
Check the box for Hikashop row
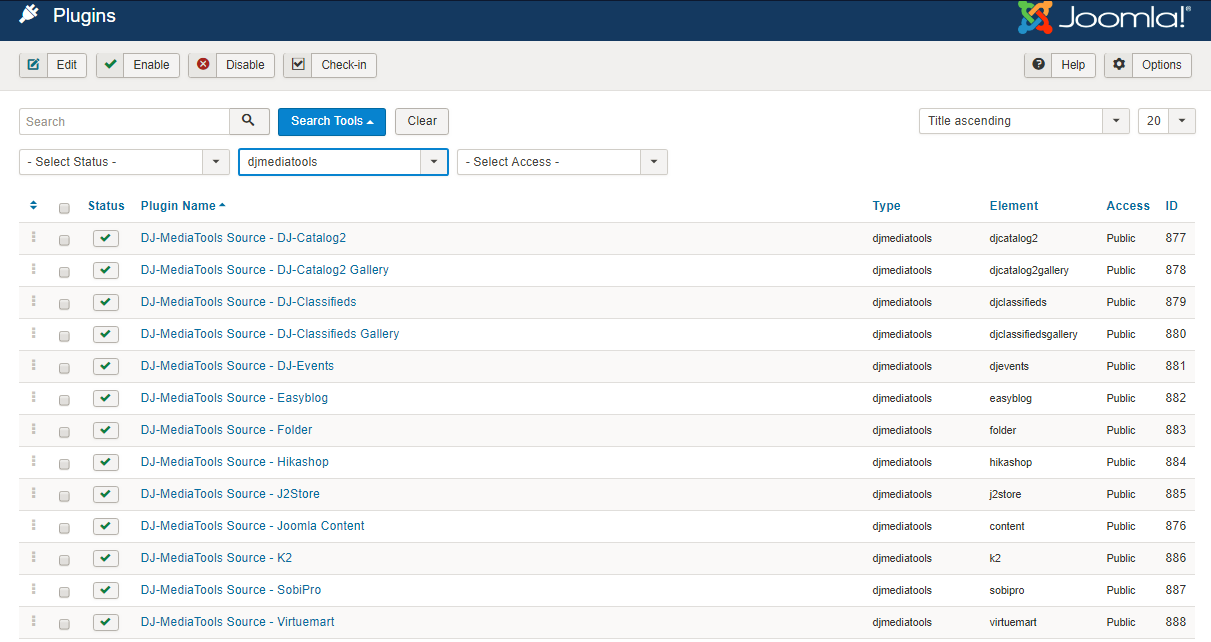pos(64,464)
